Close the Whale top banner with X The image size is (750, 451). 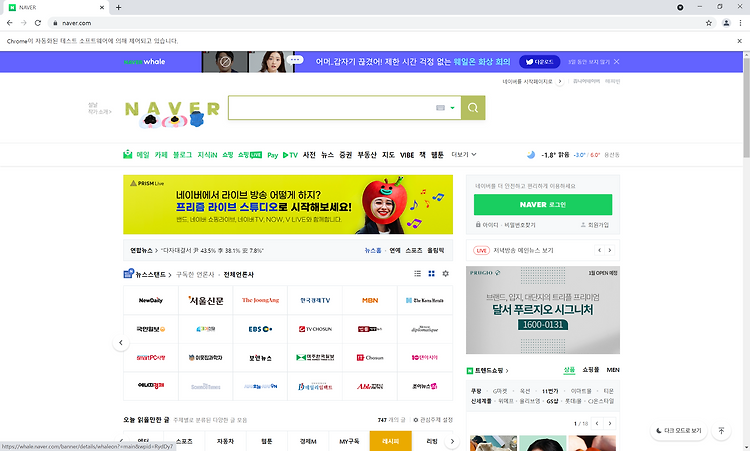click(617, 62)
